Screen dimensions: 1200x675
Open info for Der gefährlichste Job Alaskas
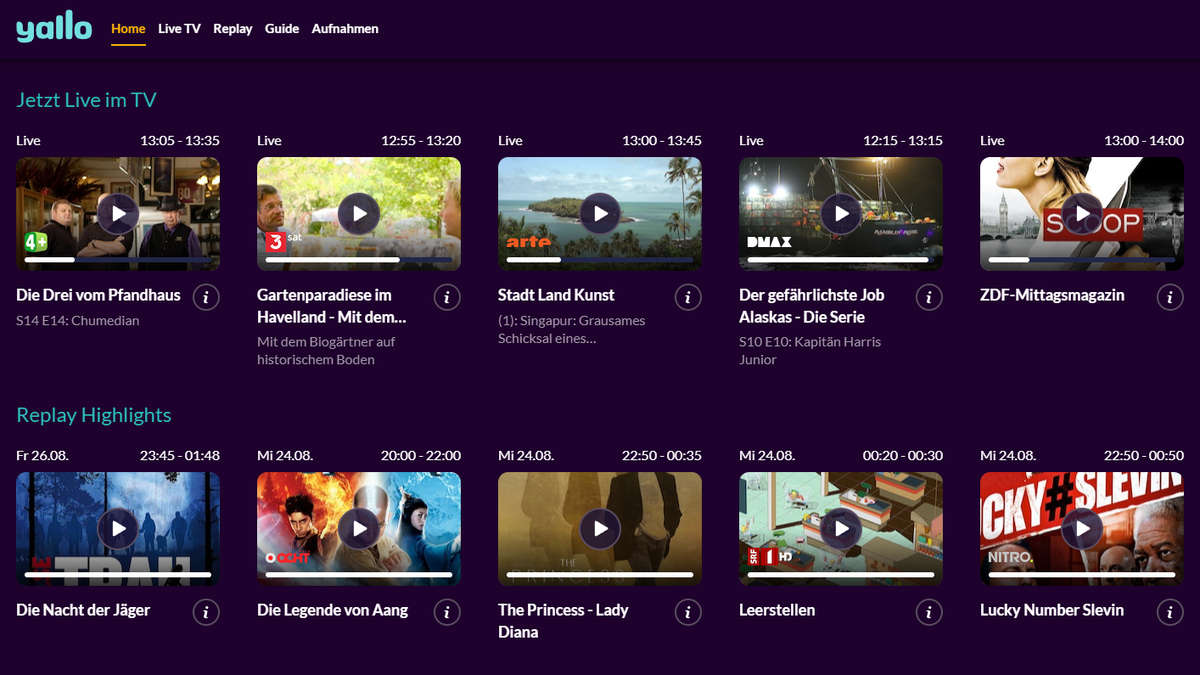(x=929, y=297)
